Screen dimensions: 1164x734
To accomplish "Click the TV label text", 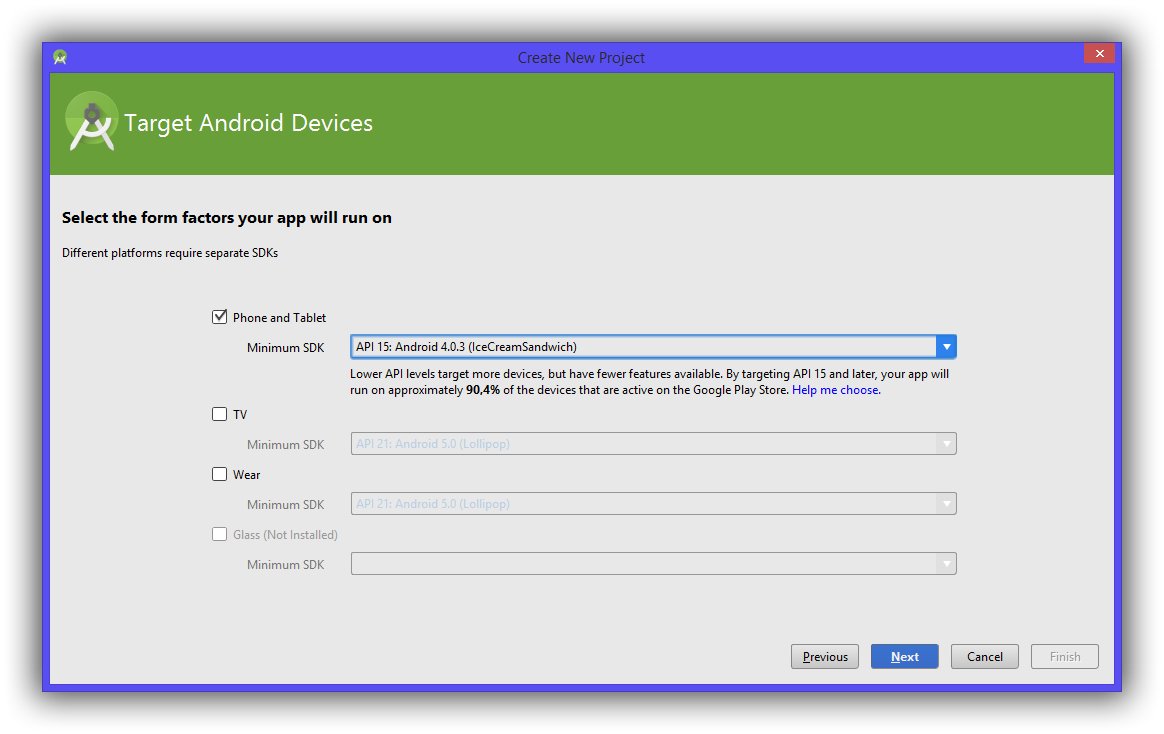I will [240, 415].
